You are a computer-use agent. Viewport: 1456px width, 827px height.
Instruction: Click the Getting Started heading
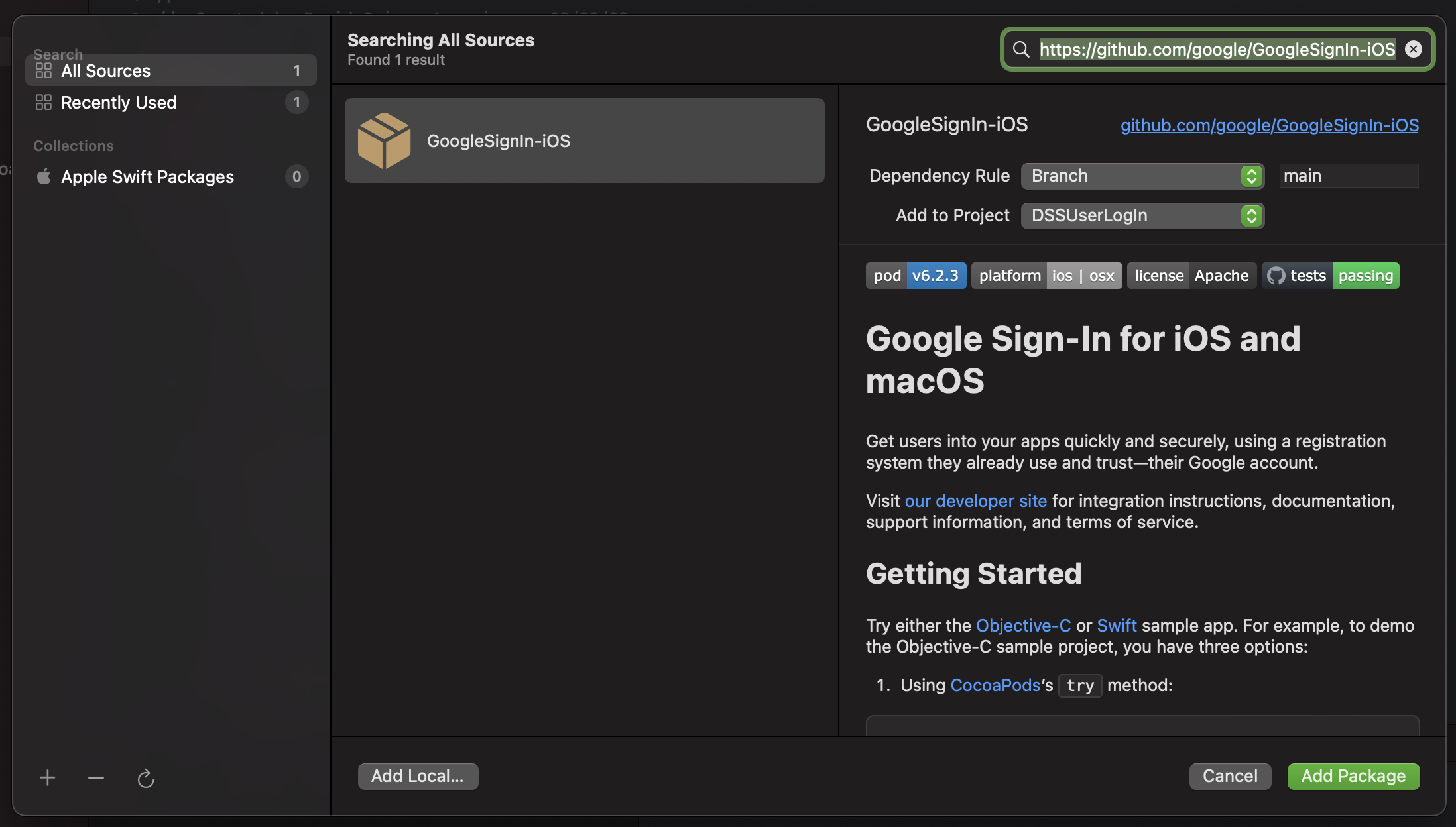pos(973,574)
